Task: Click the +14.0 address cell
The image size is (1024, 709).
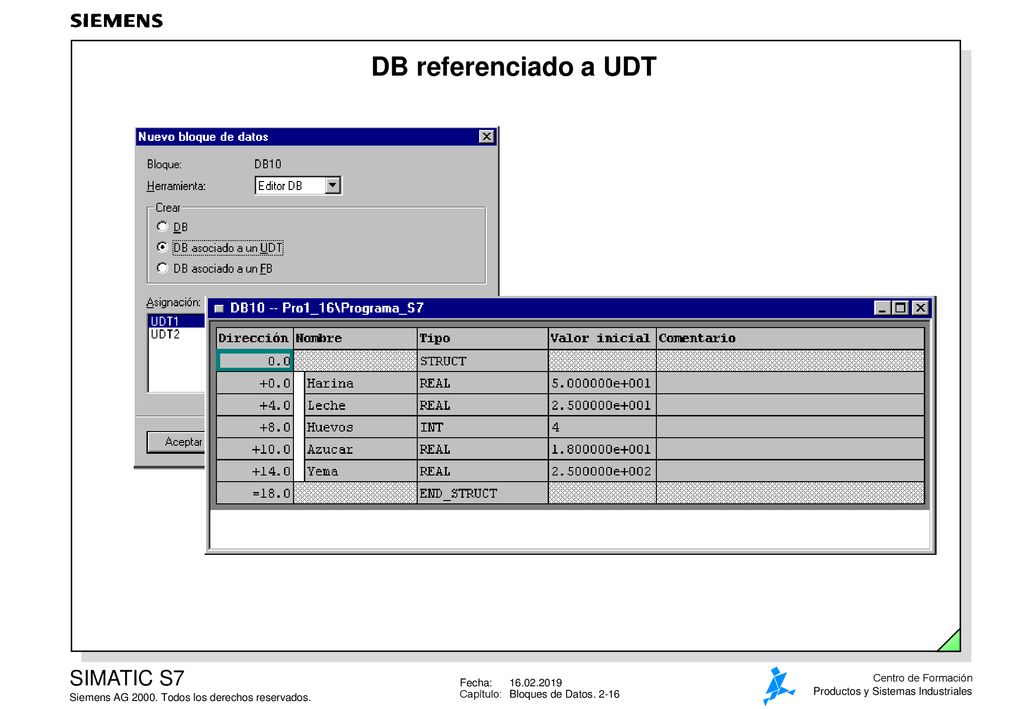Action: pyautogui.click(x=255, y=471)
